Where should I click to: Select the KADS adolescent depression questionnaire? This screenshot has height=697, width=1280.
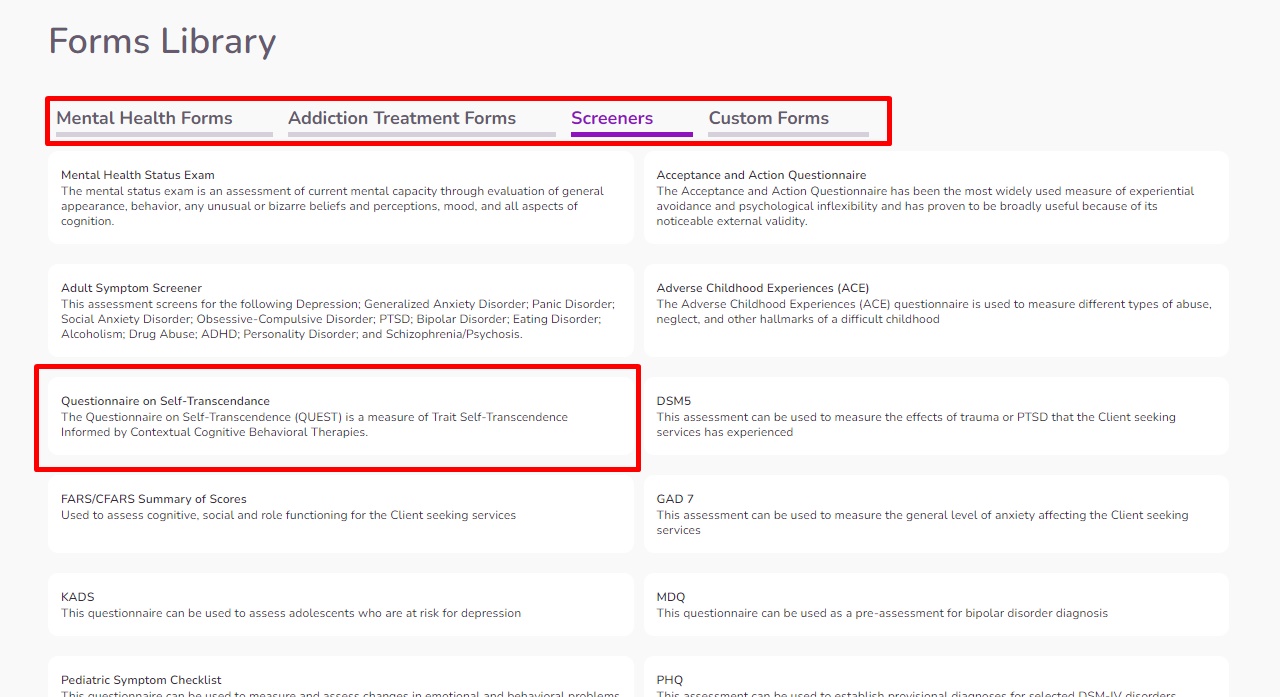[x=340, y=605]
